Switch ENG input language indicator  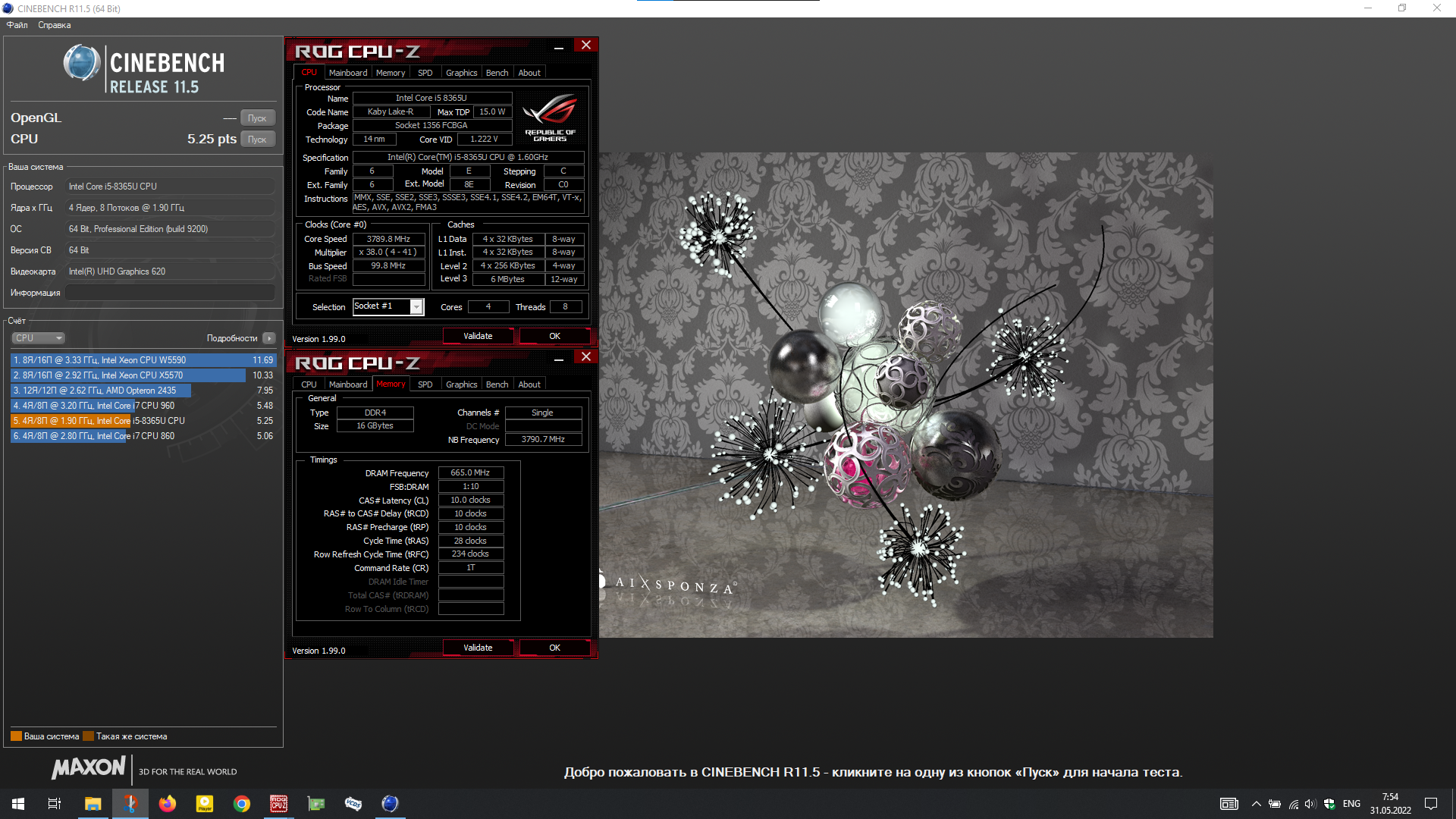(x=1351, y=804)
